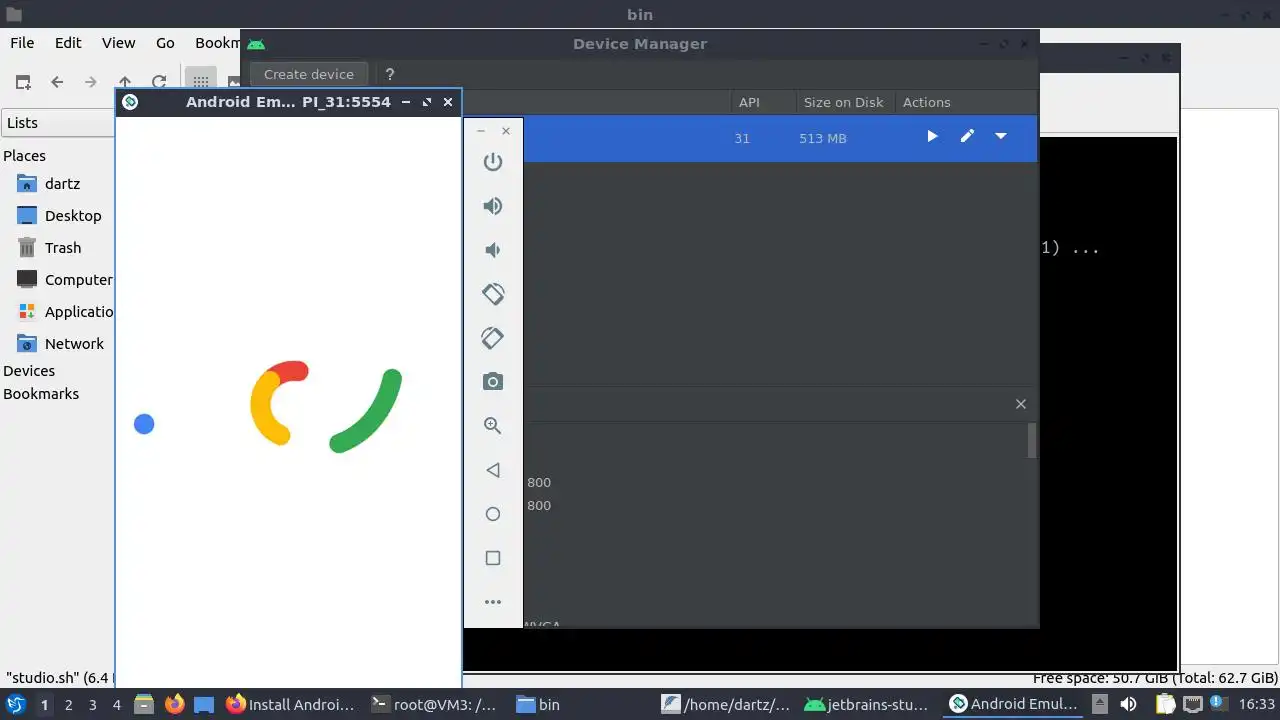Click the Actions column header
The width and height of the screenshot is (1280, 720).
(926, 102)
